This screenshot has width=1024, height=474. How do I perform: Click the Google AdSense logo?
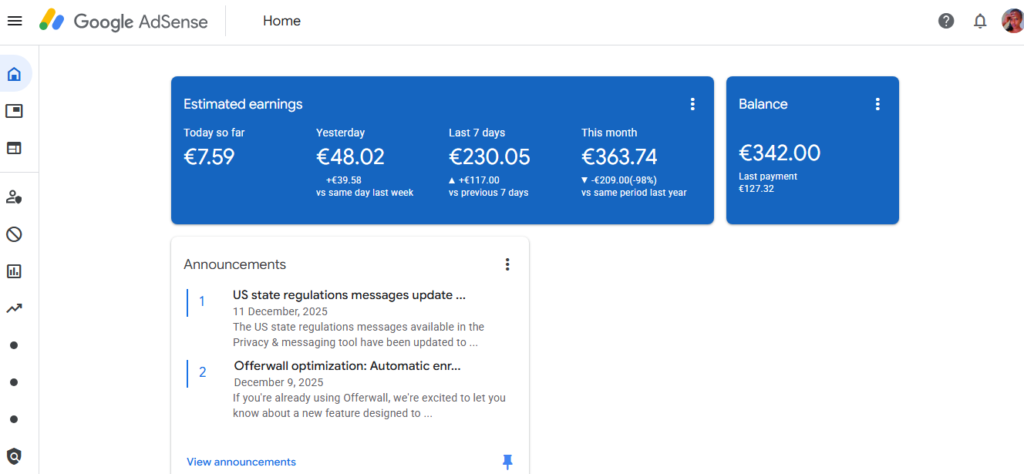[123, 21]
